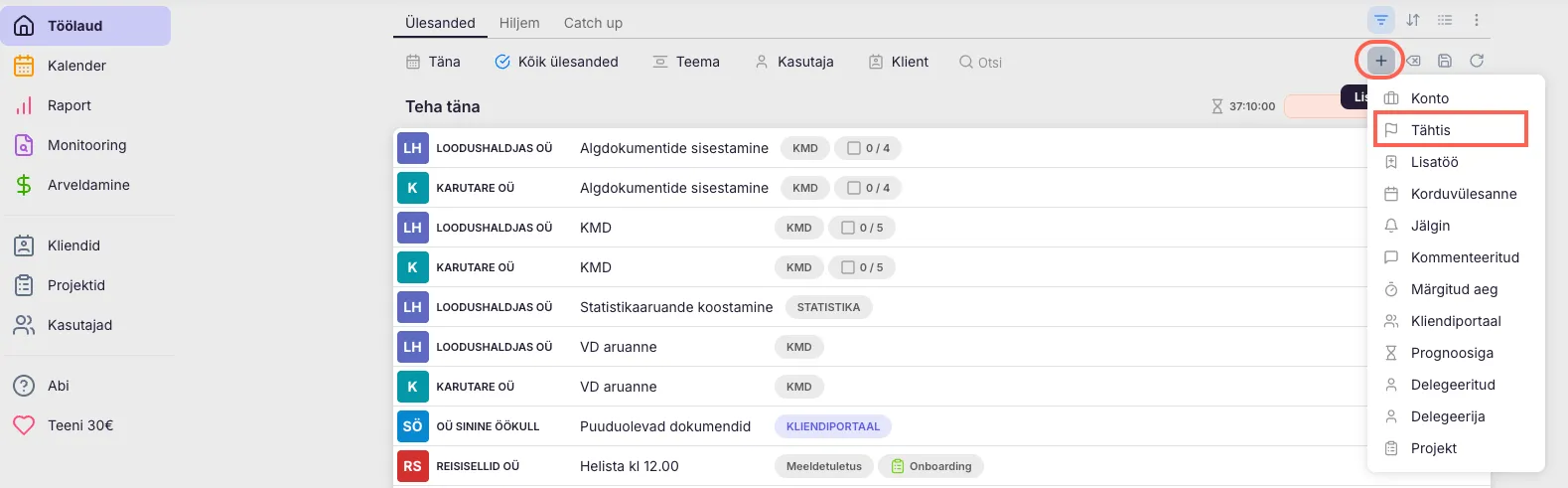Click the Otsi search field
The height and width of the screenshot is (488, 1568).
point(989,63)
